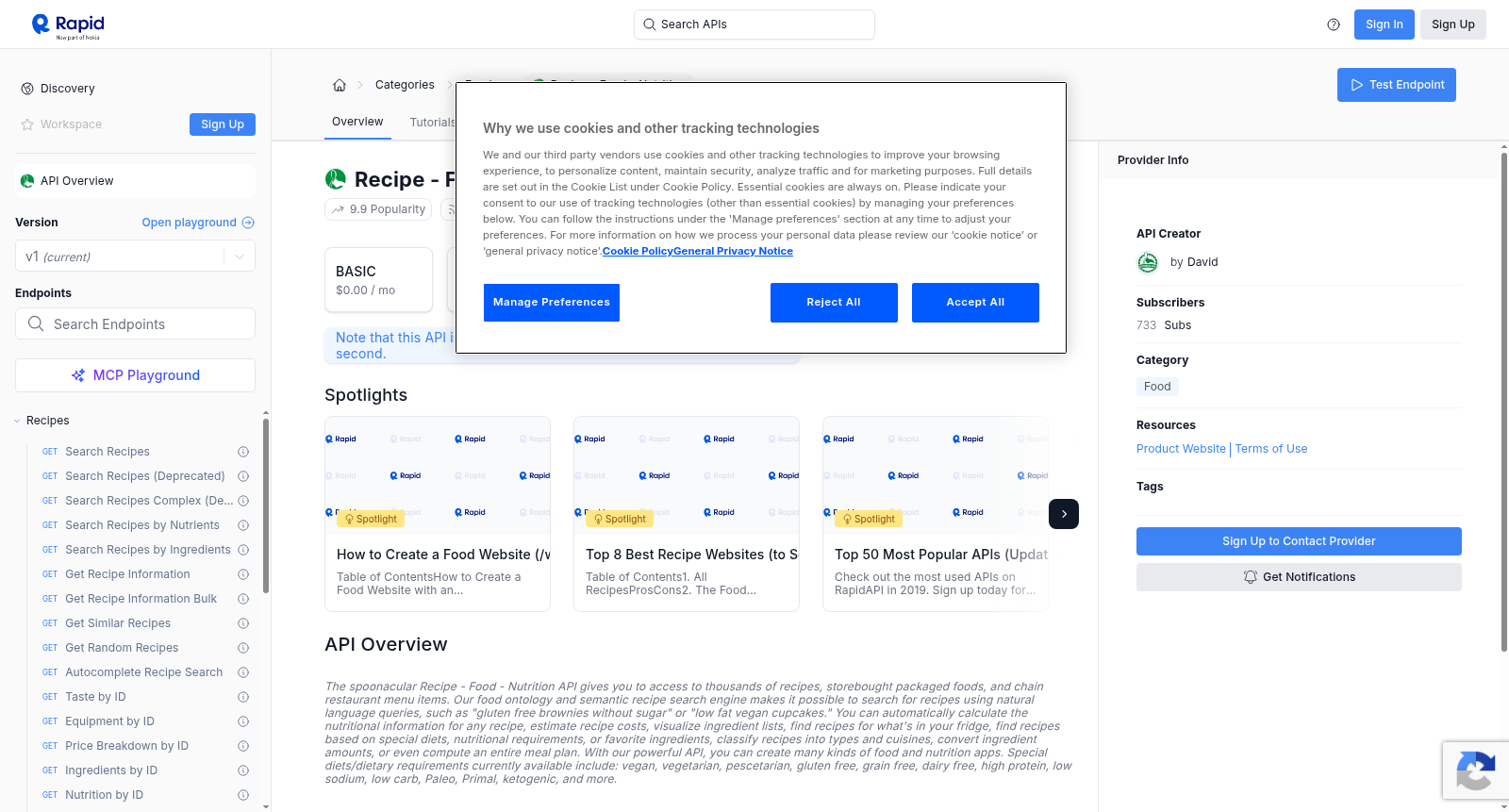Image resolution: width=1509 pixels, height=812 pixels.
Task: Show info for Autocomplete Recipe Search
Action: (x=243, y=672)
